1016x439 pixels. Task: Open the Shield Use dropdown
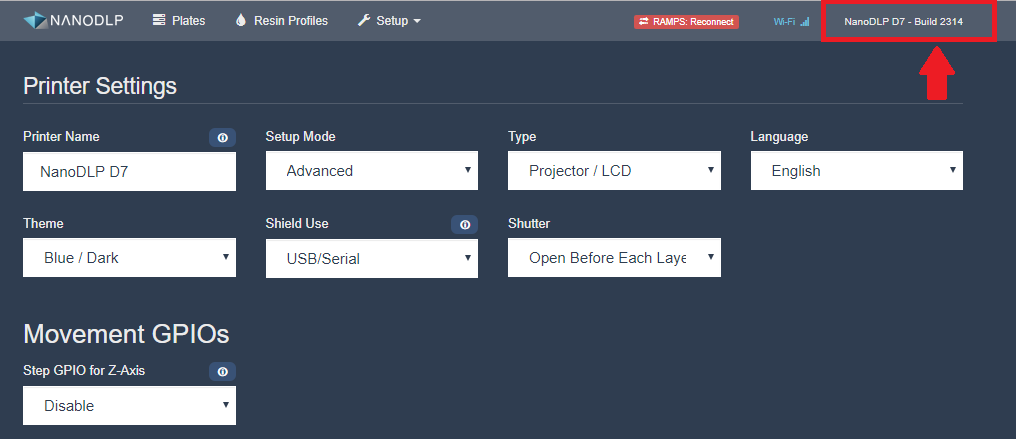coord(372,258)
